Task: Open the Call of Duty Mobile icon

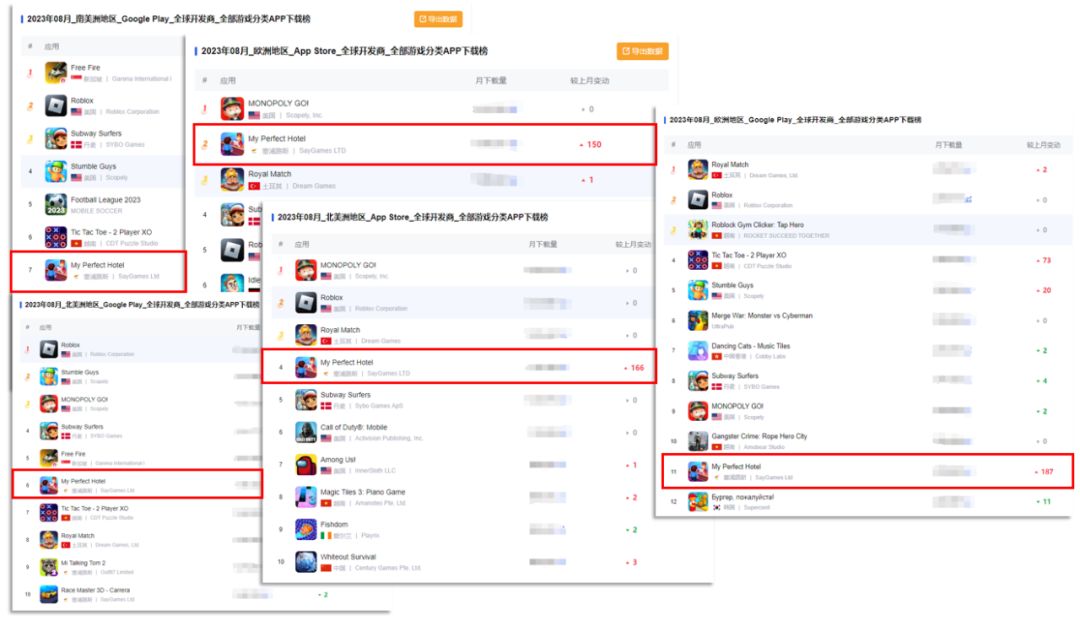Action: (306, 432)
